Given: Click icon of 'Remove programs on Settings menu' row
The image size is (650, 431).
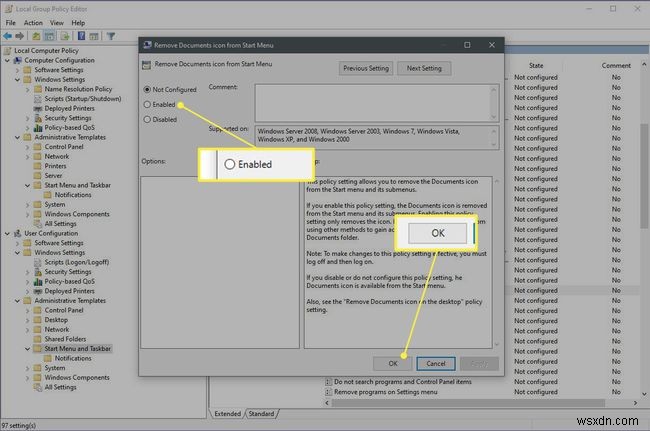Looking at the screenshot, I should (x=328, y=392).
